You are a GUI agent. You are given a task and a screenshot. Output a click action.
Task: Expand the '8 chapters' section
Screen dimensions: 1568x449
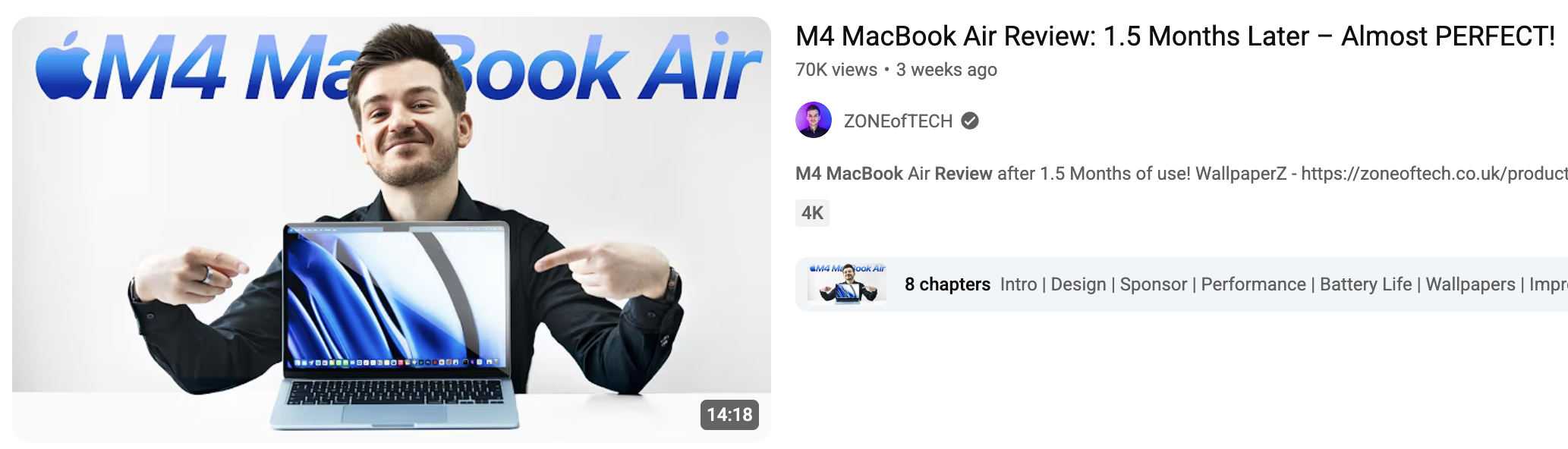pyautogui.click(x=947, y=284)
